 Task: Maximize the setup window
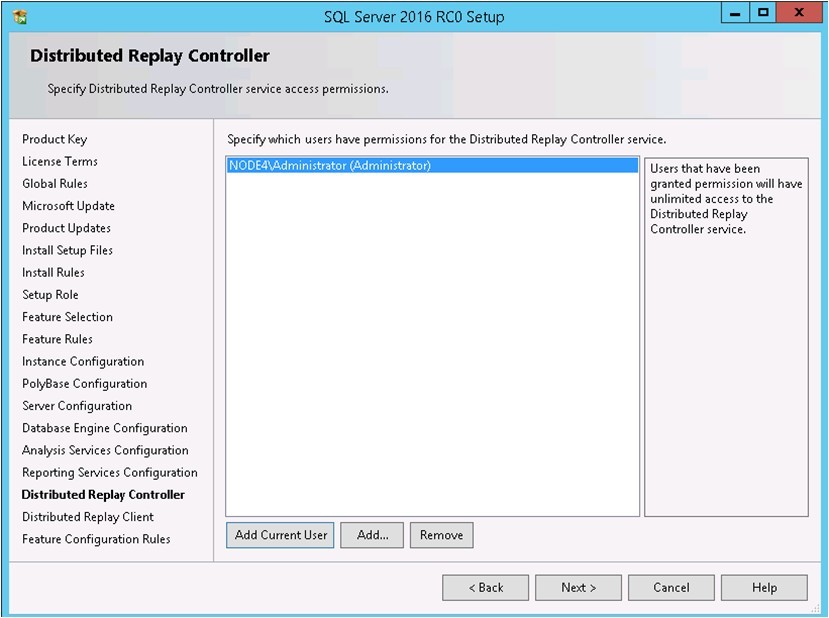pyautogui.click(x=762, y=13)
